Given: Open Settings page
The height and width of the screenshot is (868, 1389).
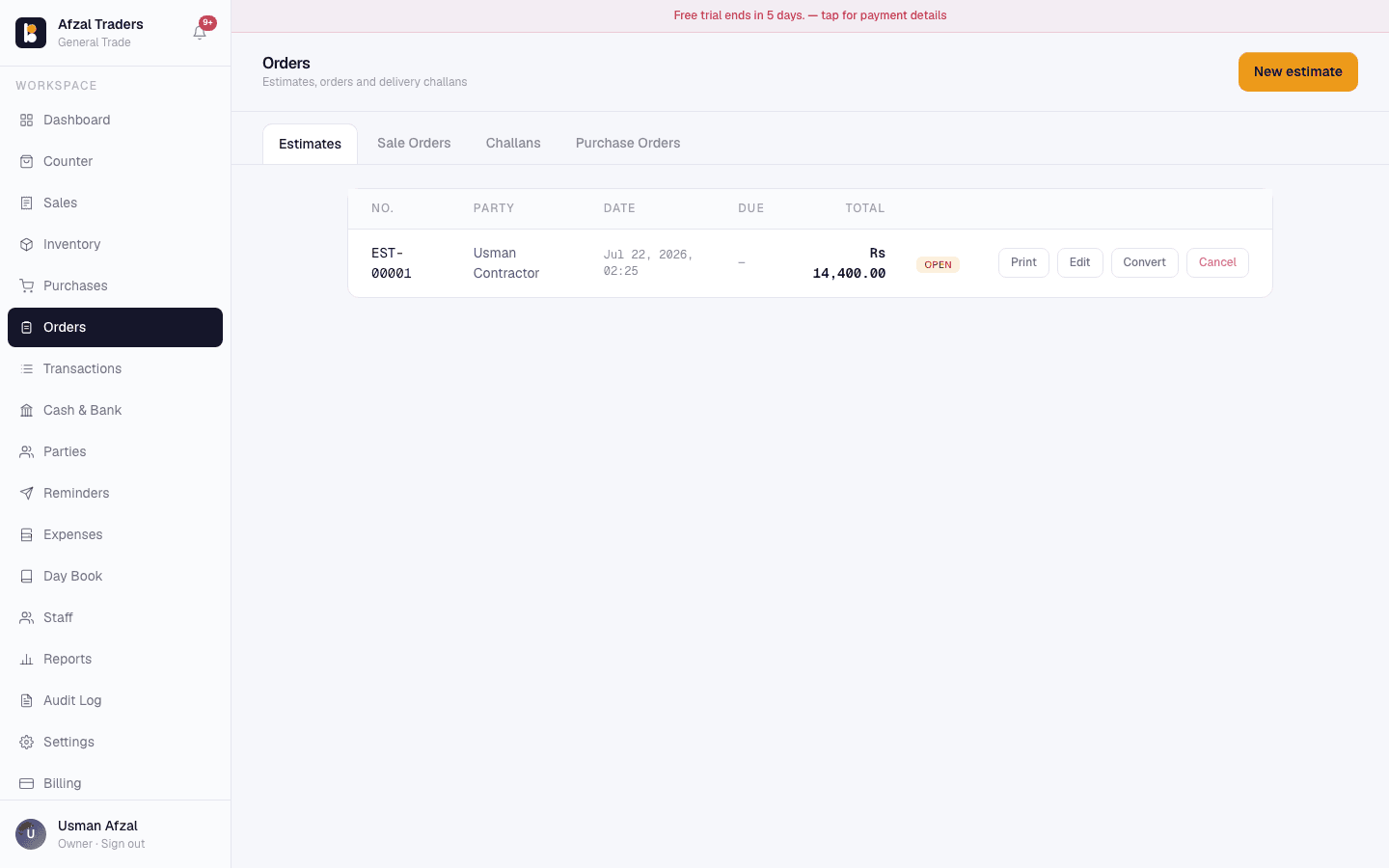Looking at the screenshot, I should pyautogui.click(x=115, y=743).
